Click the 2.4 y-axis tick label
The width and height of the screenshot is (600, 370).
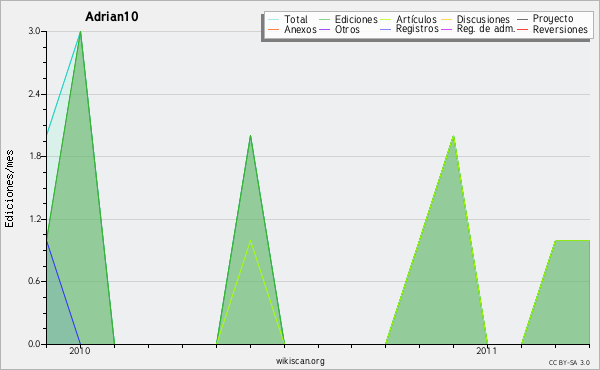click(x=34, y=94)
